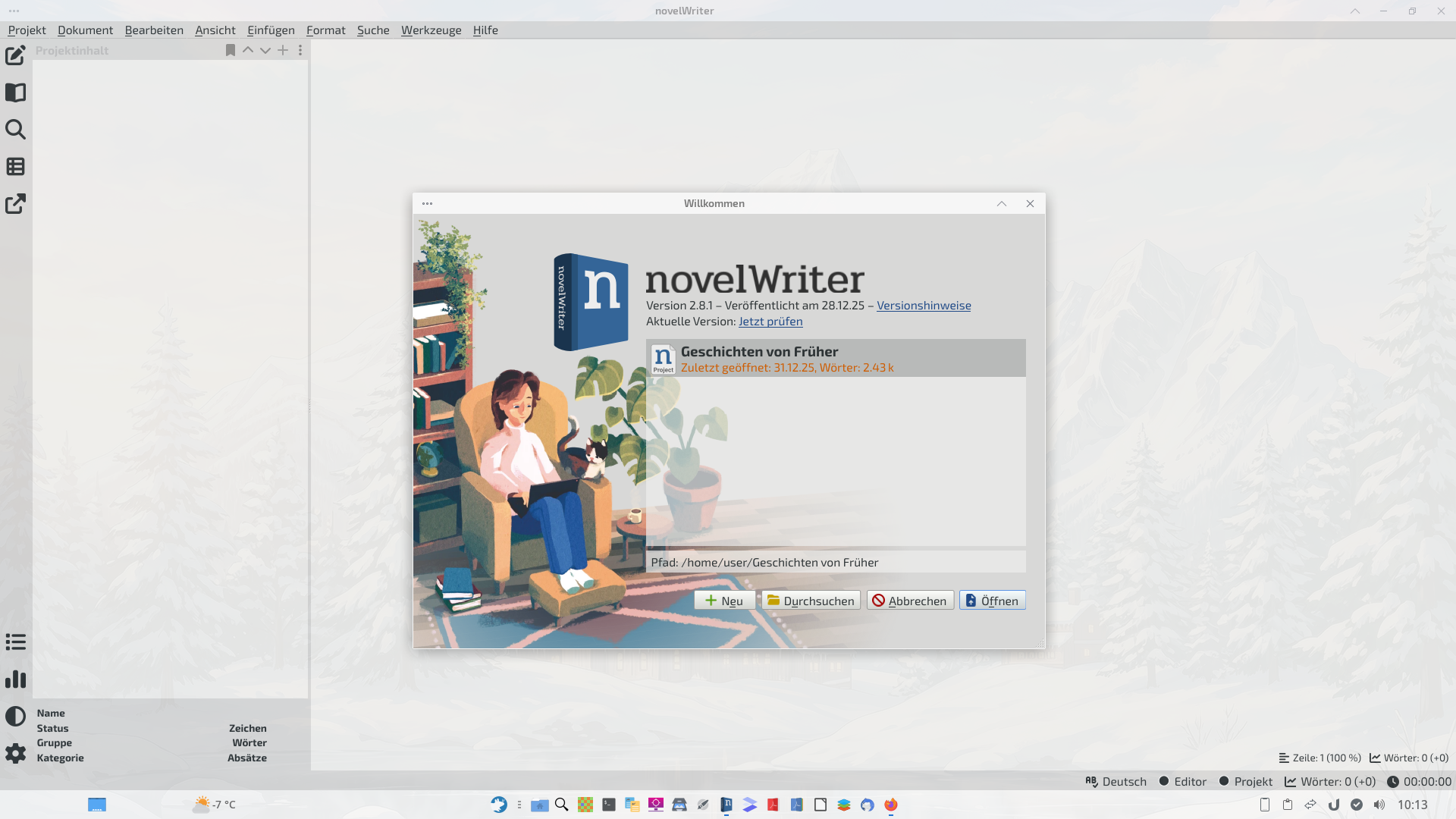Click the Versionshinweise link

[x=923, y=306]
